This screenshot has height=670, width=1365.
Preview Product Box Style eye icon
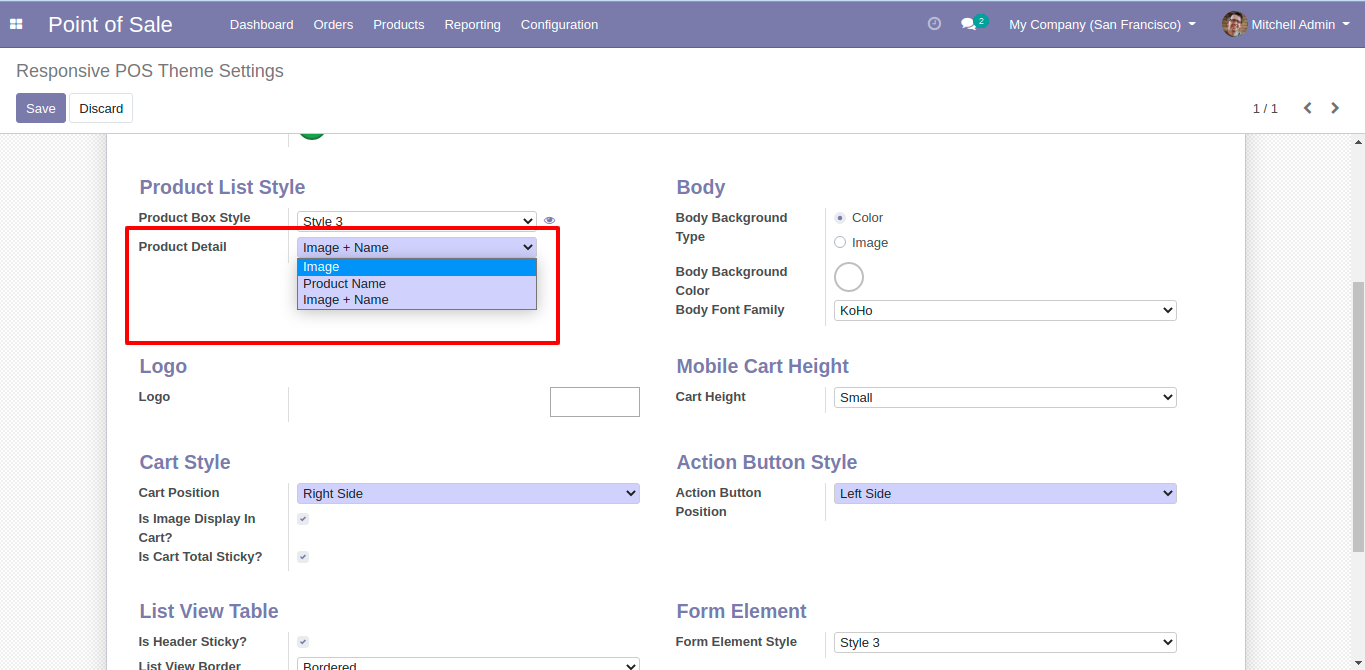click(549, 221)
